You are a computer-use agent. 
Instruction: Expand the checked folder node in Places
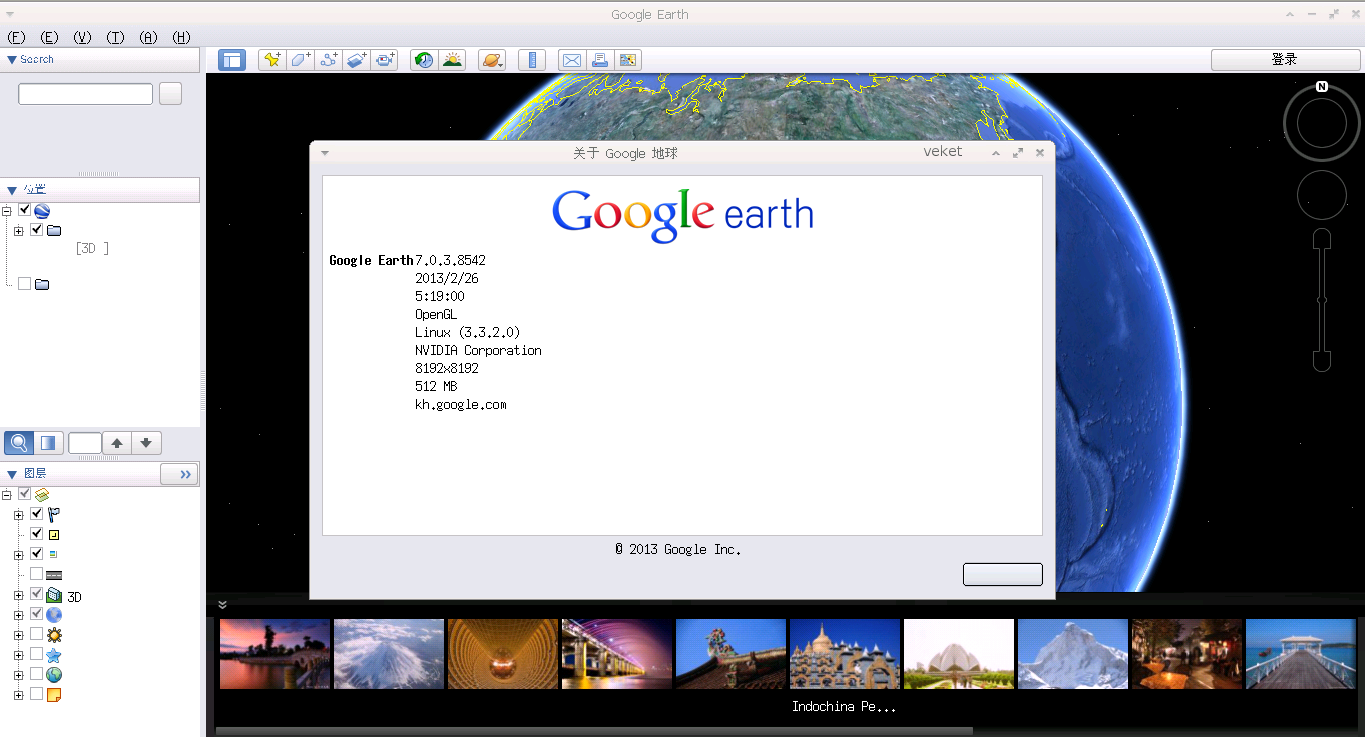point(19,231)
